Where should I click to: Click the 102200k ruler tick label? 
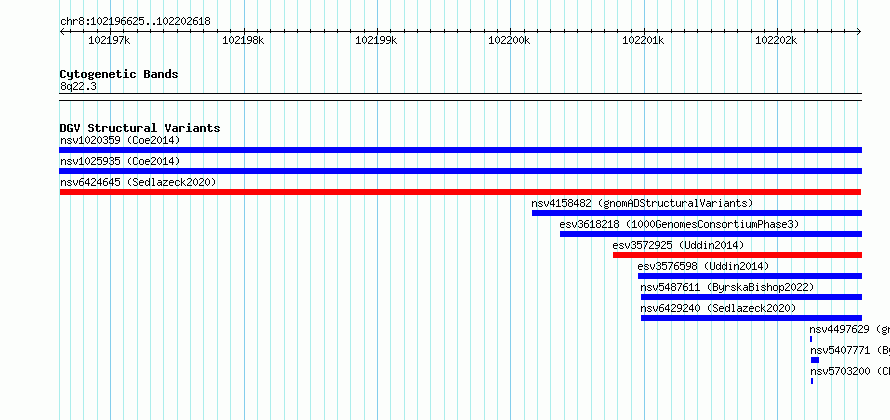tap(509, 40)
